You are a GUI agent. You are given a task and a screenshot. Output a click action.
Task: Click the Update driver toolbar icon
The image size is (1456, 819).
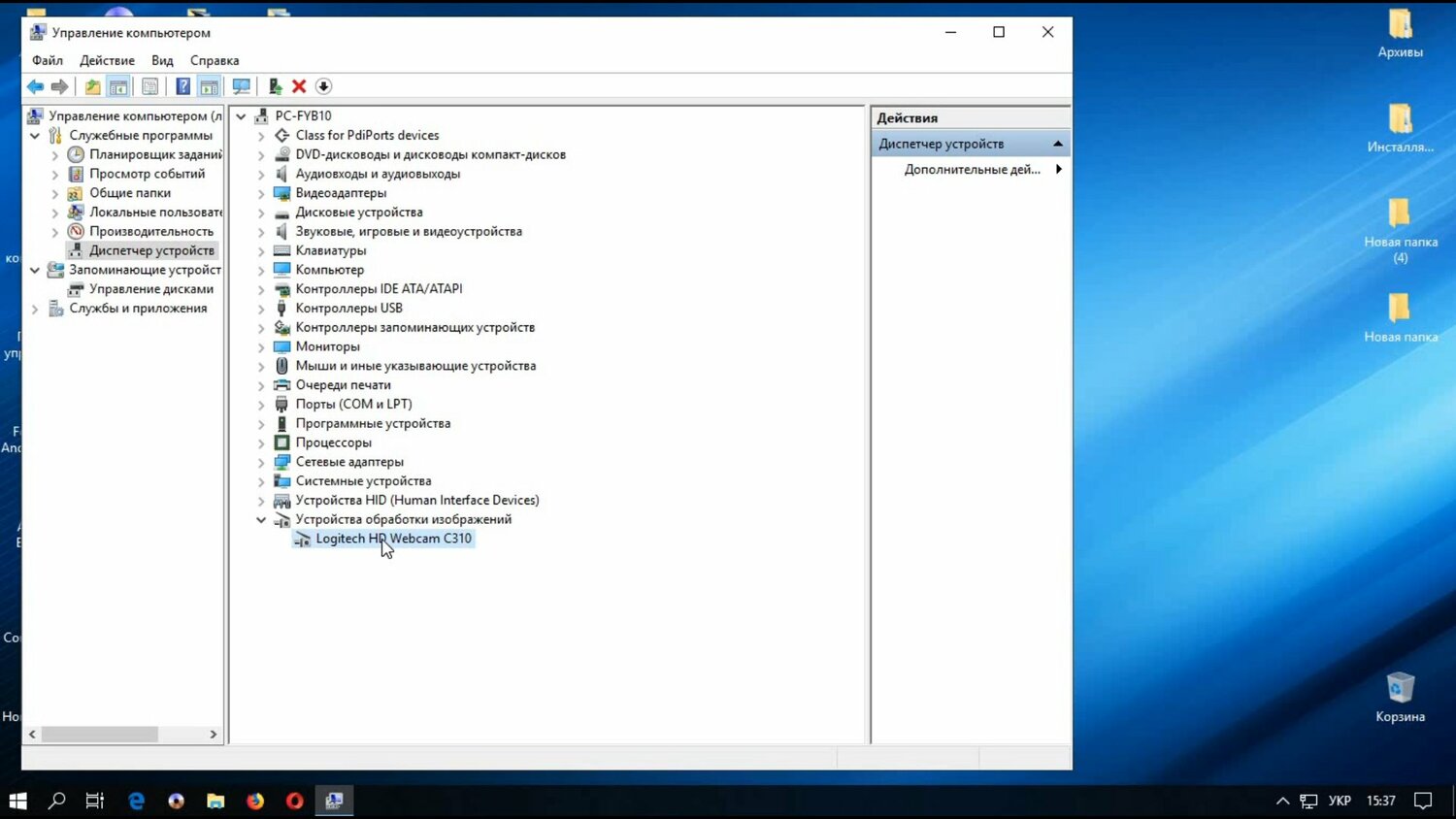click(275, 86)
